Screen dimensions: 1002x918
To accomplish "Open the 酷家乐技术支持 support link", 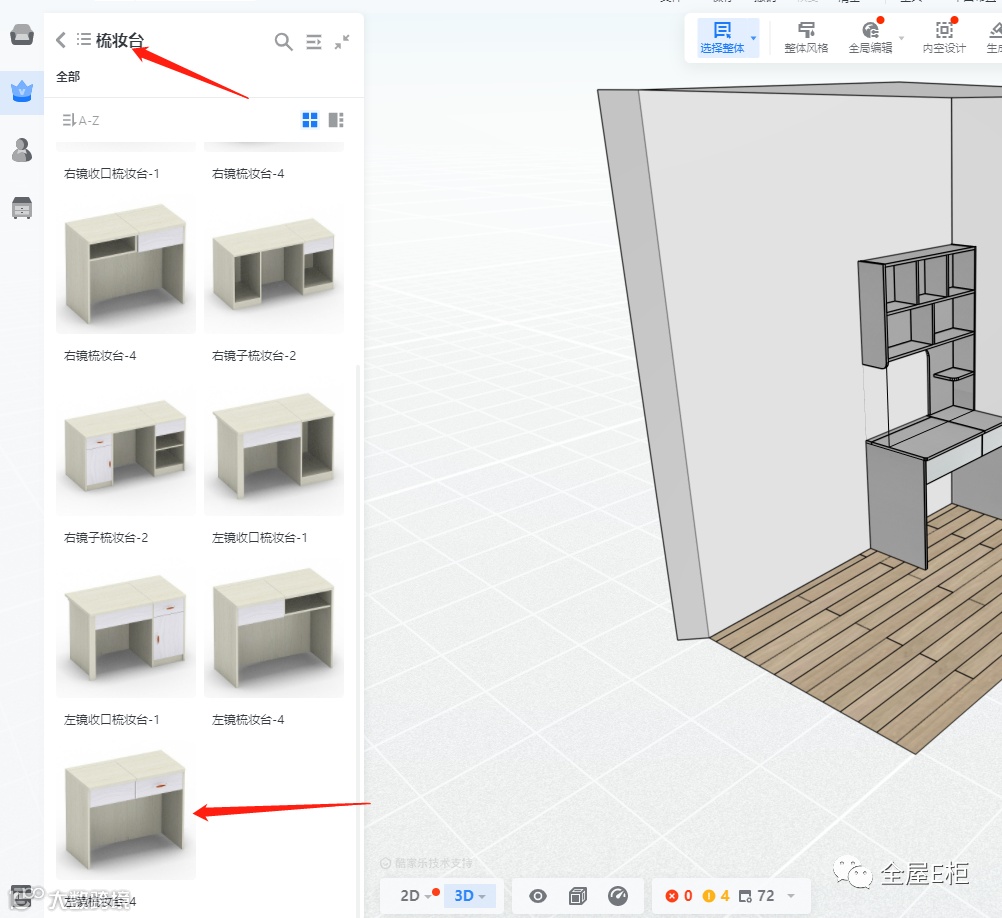I will [426, 863].
